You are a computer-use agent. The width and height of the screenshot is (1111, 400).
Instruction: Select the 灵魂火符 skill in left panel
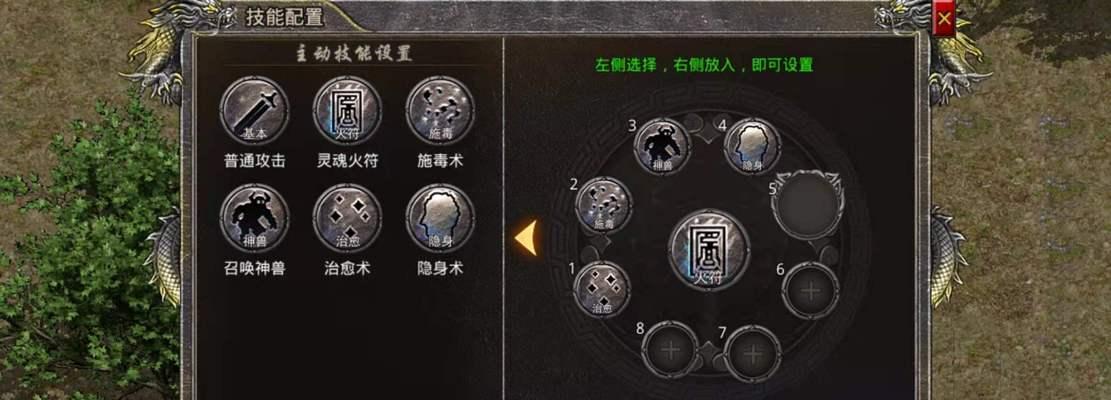pyautogui.click(x=347, y=110)
